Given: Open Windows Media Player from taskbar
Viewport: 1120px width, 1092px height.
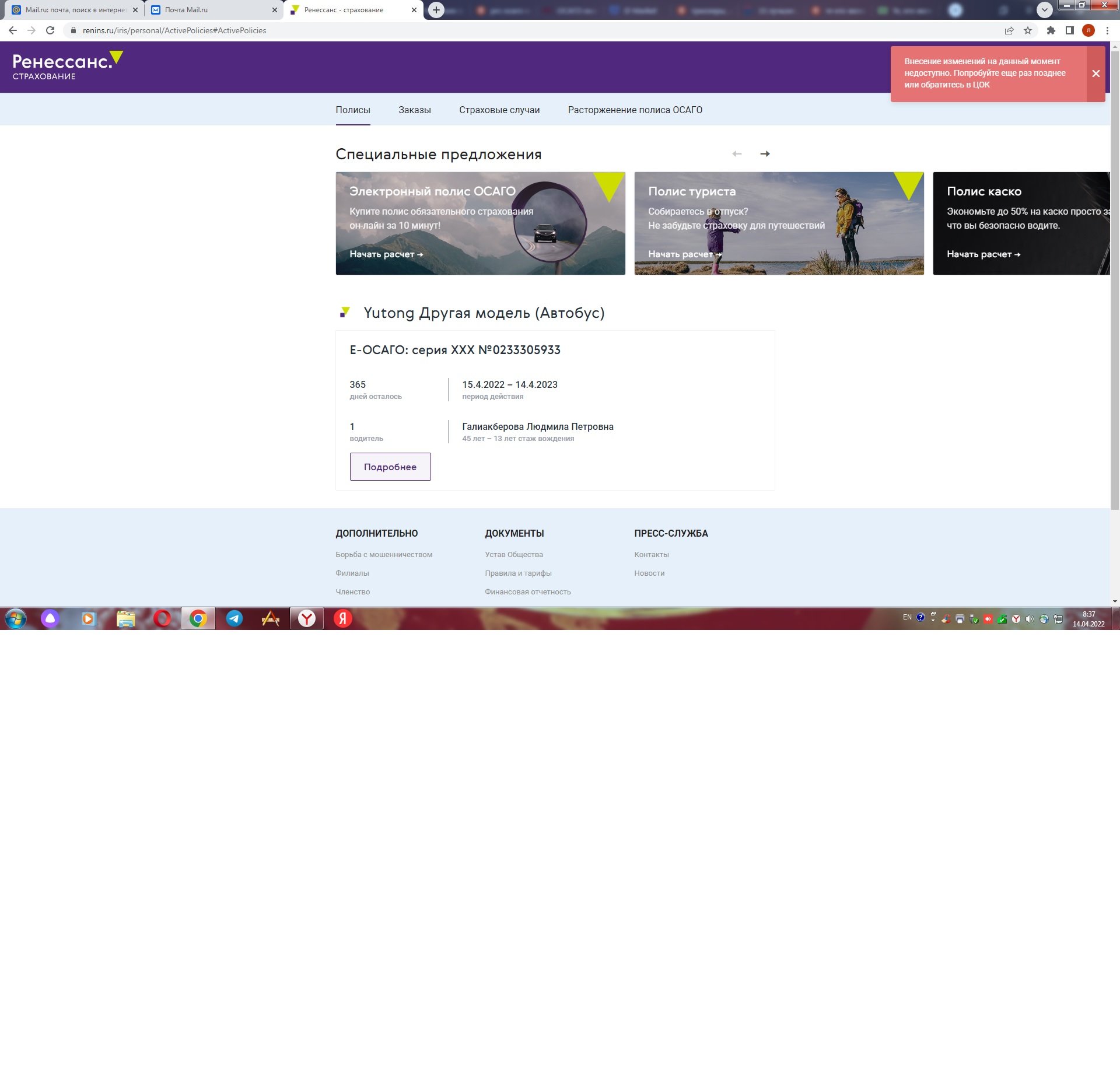Looking at the screenshot, I should pos(88,618).
